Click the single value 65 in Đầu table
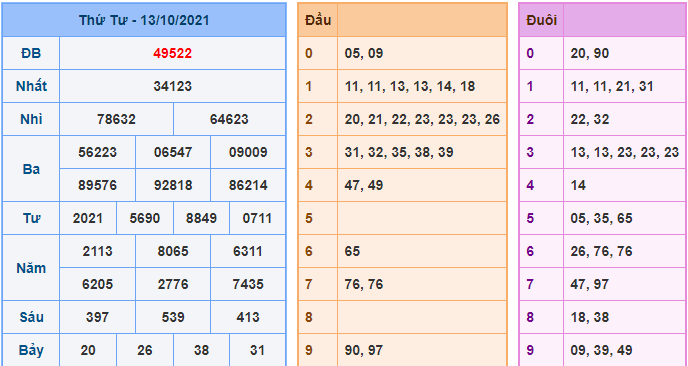 pos(352,251)
